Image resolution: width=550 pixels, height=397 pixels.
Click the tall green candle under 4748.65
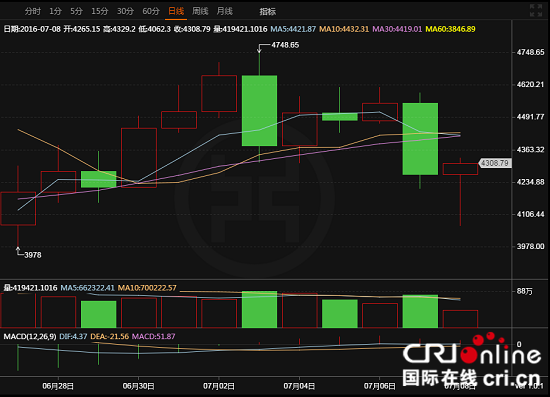pyautogui.click(x=260, y=110)
